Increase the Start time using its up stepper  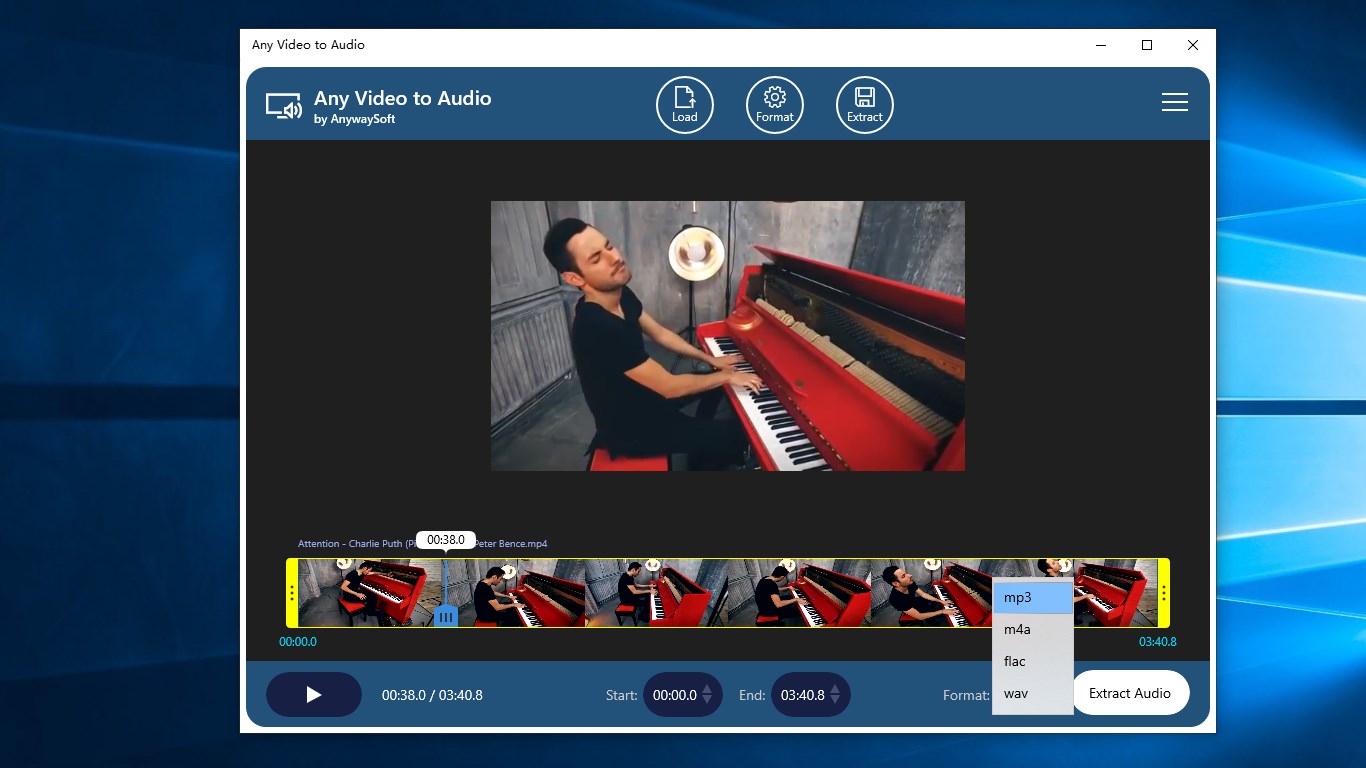click(x=709, y=689)
